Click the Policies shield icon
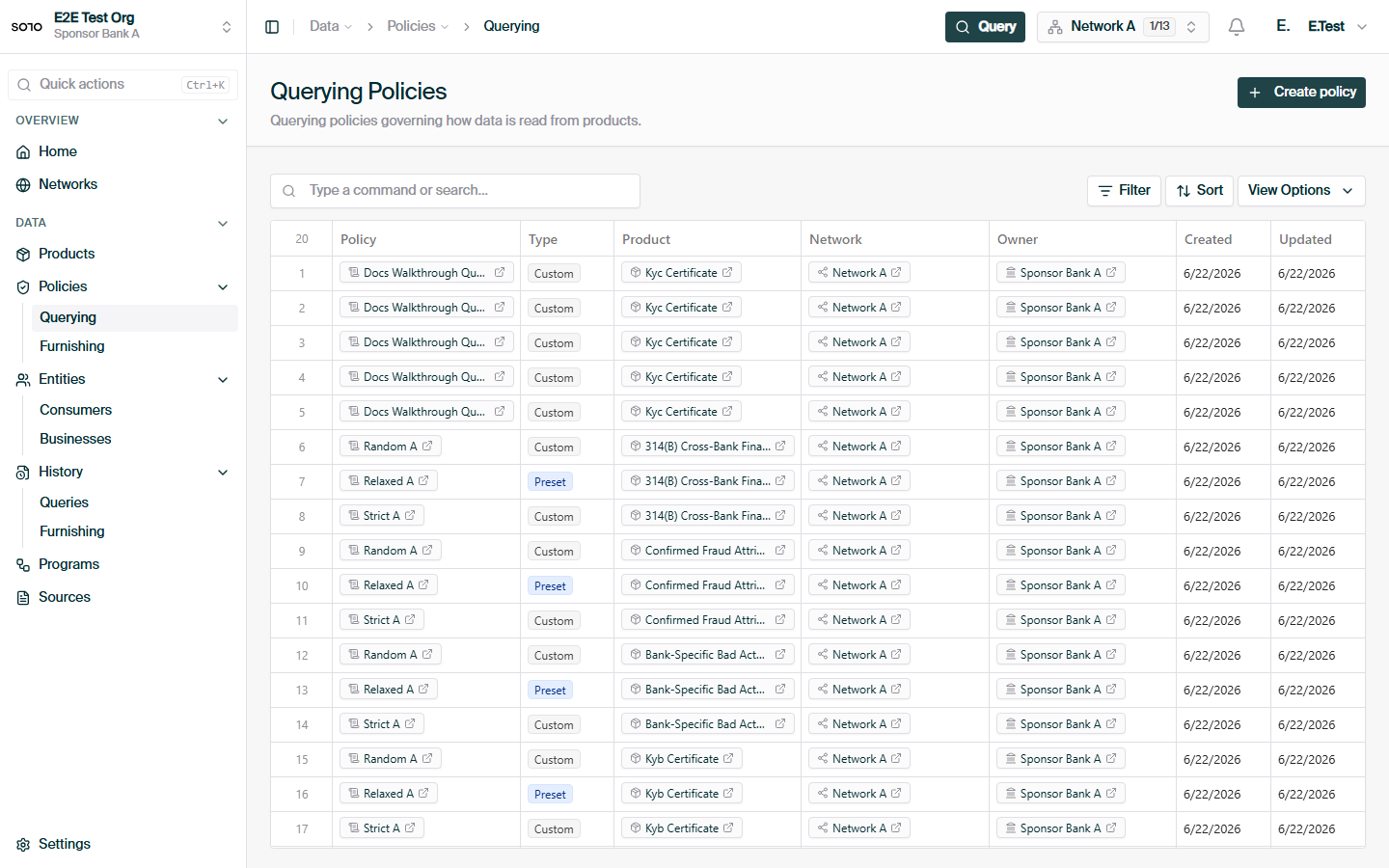Image resolution: width=1389 pixels, height=868 pixels. coord(23,287)
